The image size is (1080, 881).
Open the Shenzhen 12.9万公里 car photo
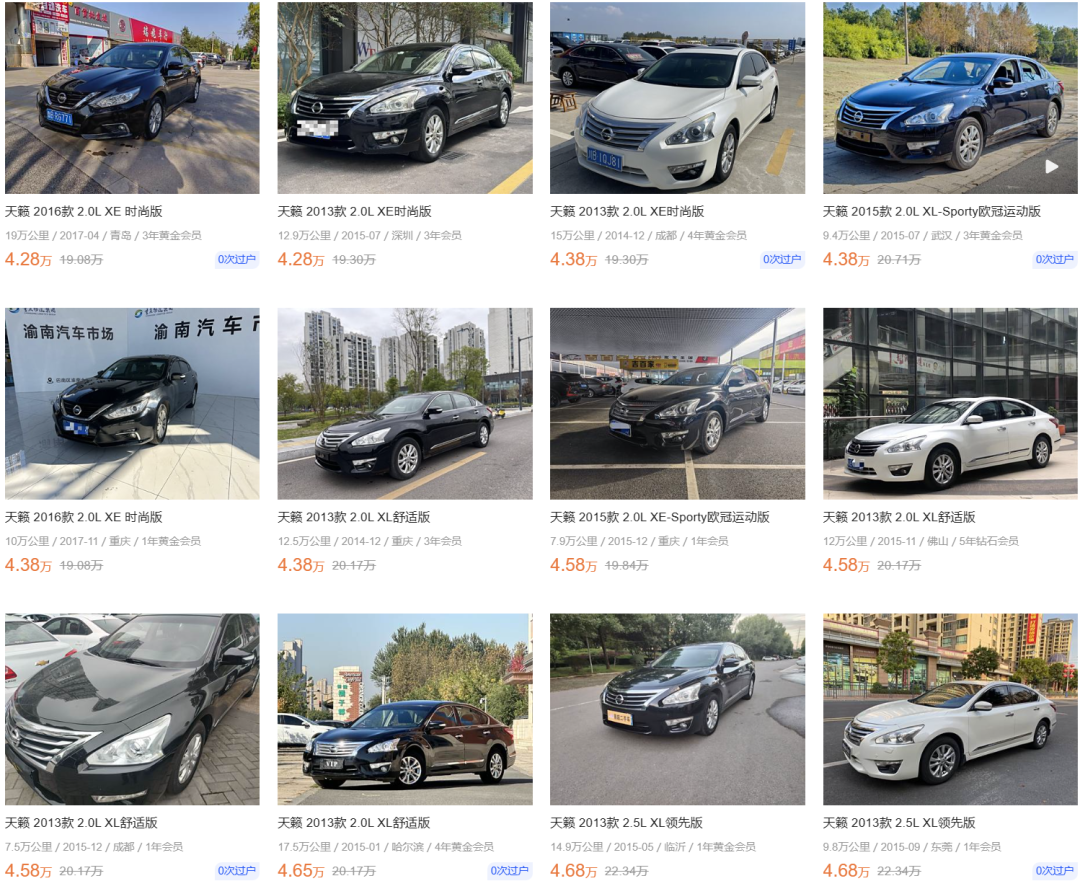405,98
